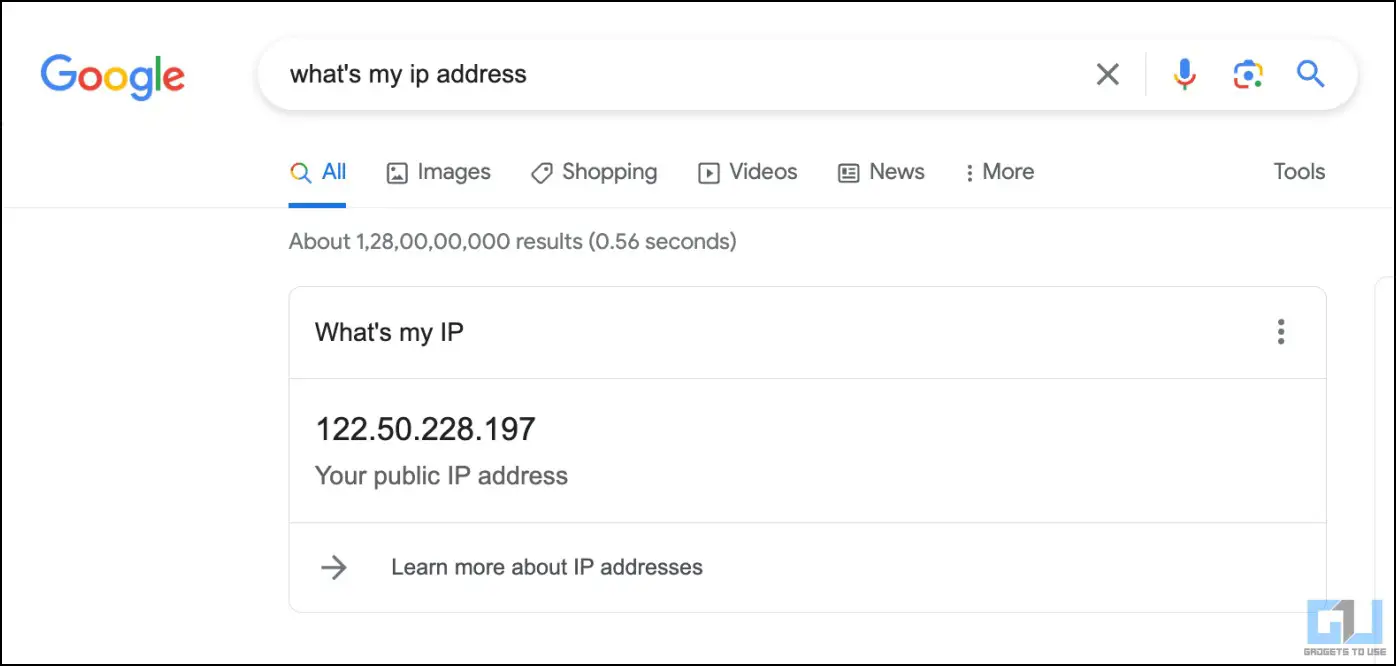The height and width of the screenshot is (666, 1396).
Task: Expand the More search categories menu
Action: pyautogui.click(x=999, y=172)
